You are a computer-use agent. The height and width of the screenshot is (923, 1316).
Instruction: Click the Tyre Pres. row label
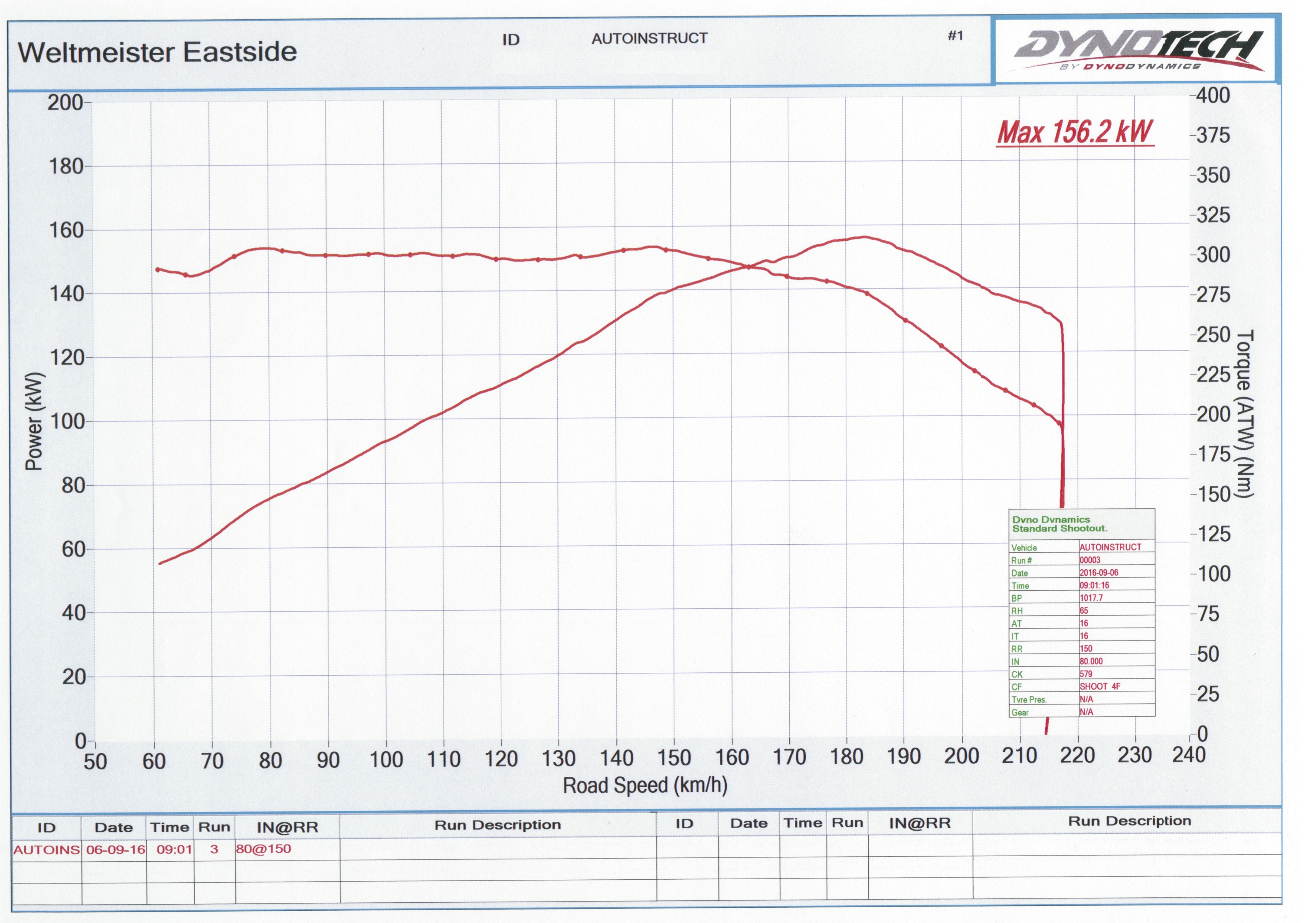(x=1029, y=700)
